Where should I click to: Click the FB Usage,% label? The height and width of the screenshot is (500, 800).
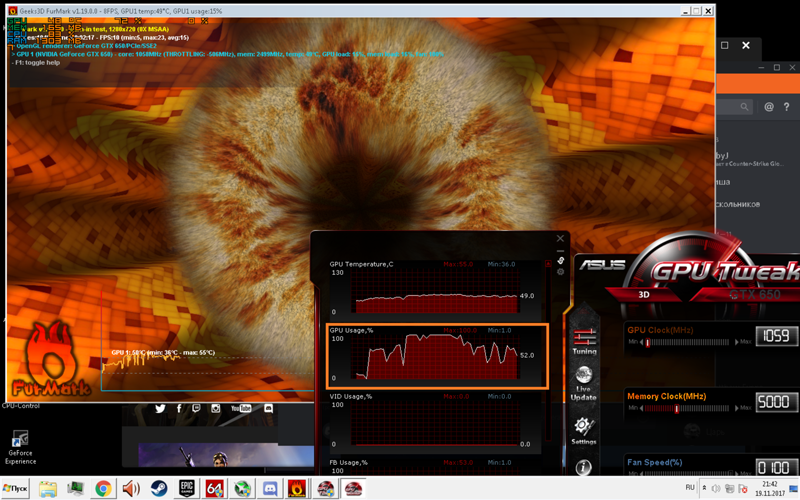pyautogui.click(x=348, y=463)
